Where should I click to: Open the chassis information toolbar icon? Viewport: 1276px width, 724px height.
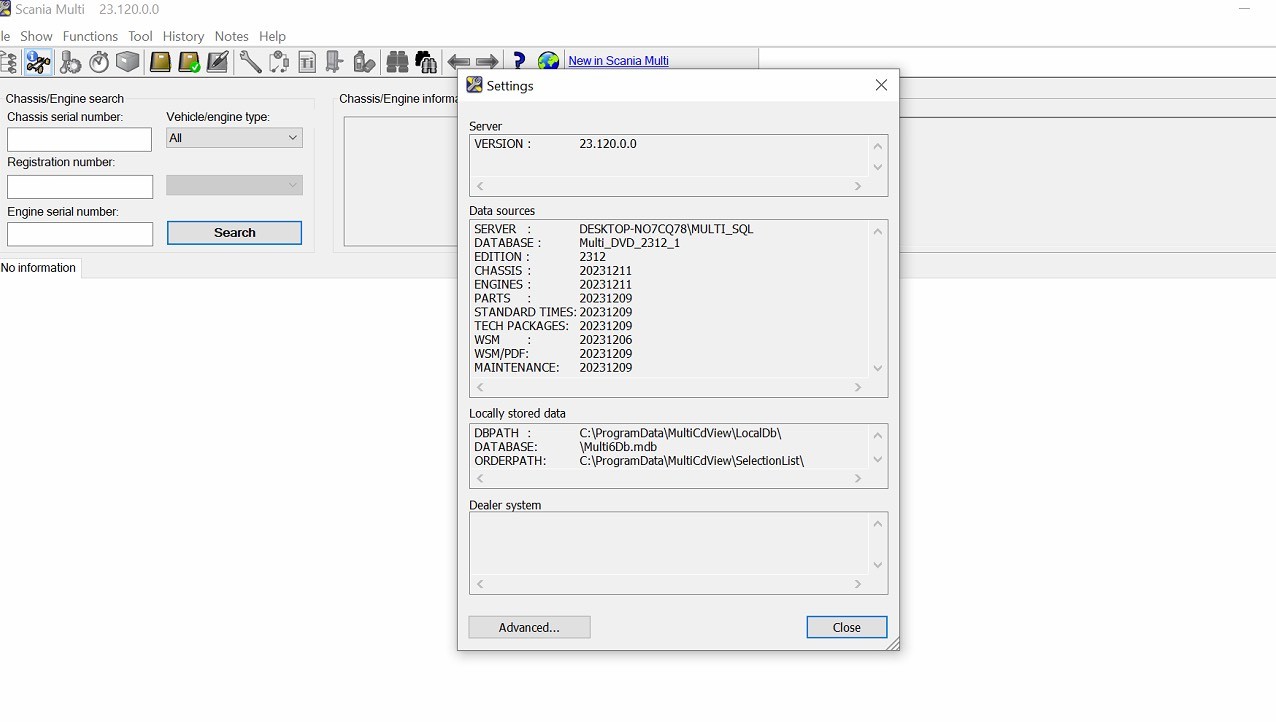(38, 62)
